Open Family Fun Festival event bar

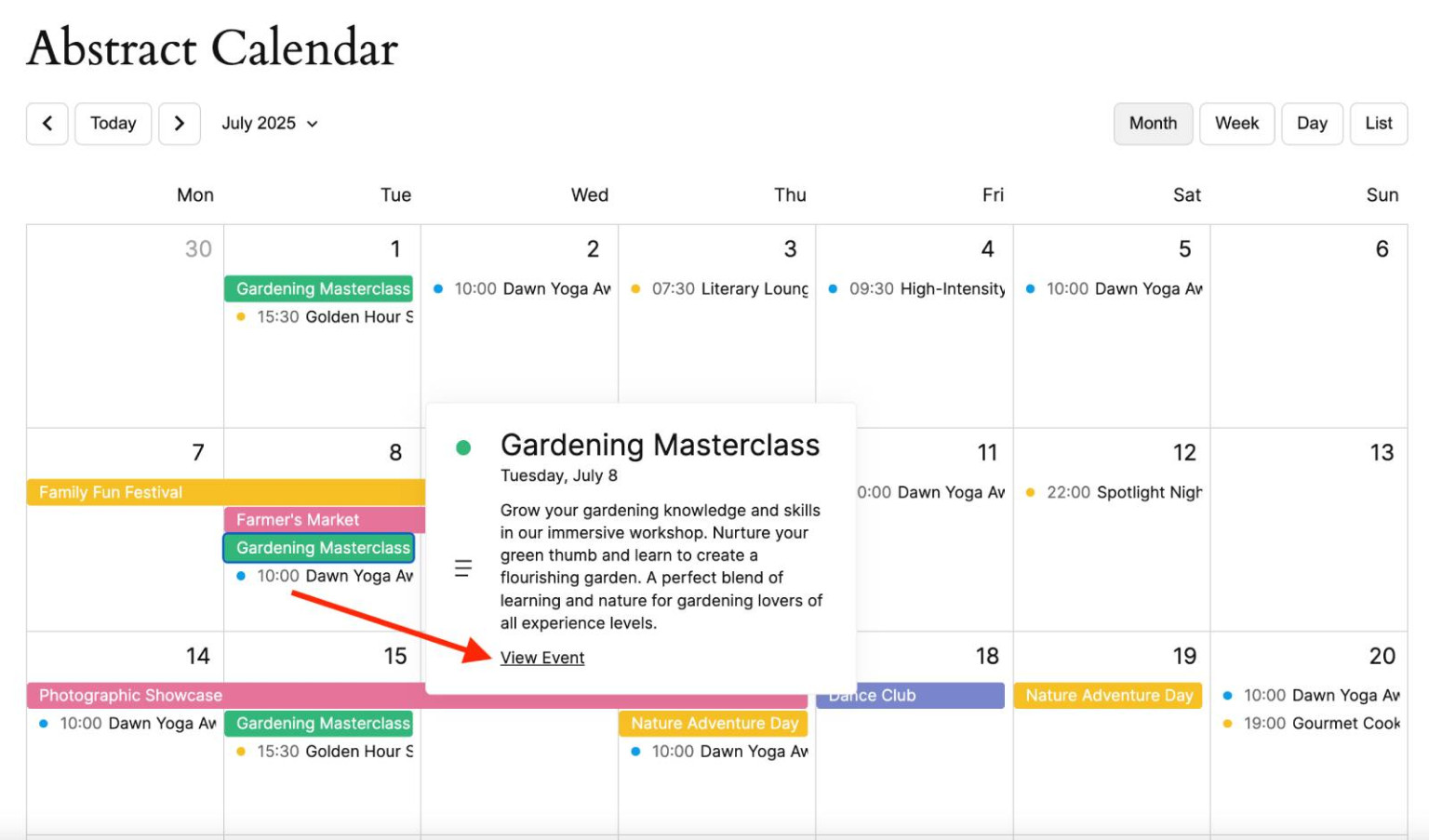(226, 492)
